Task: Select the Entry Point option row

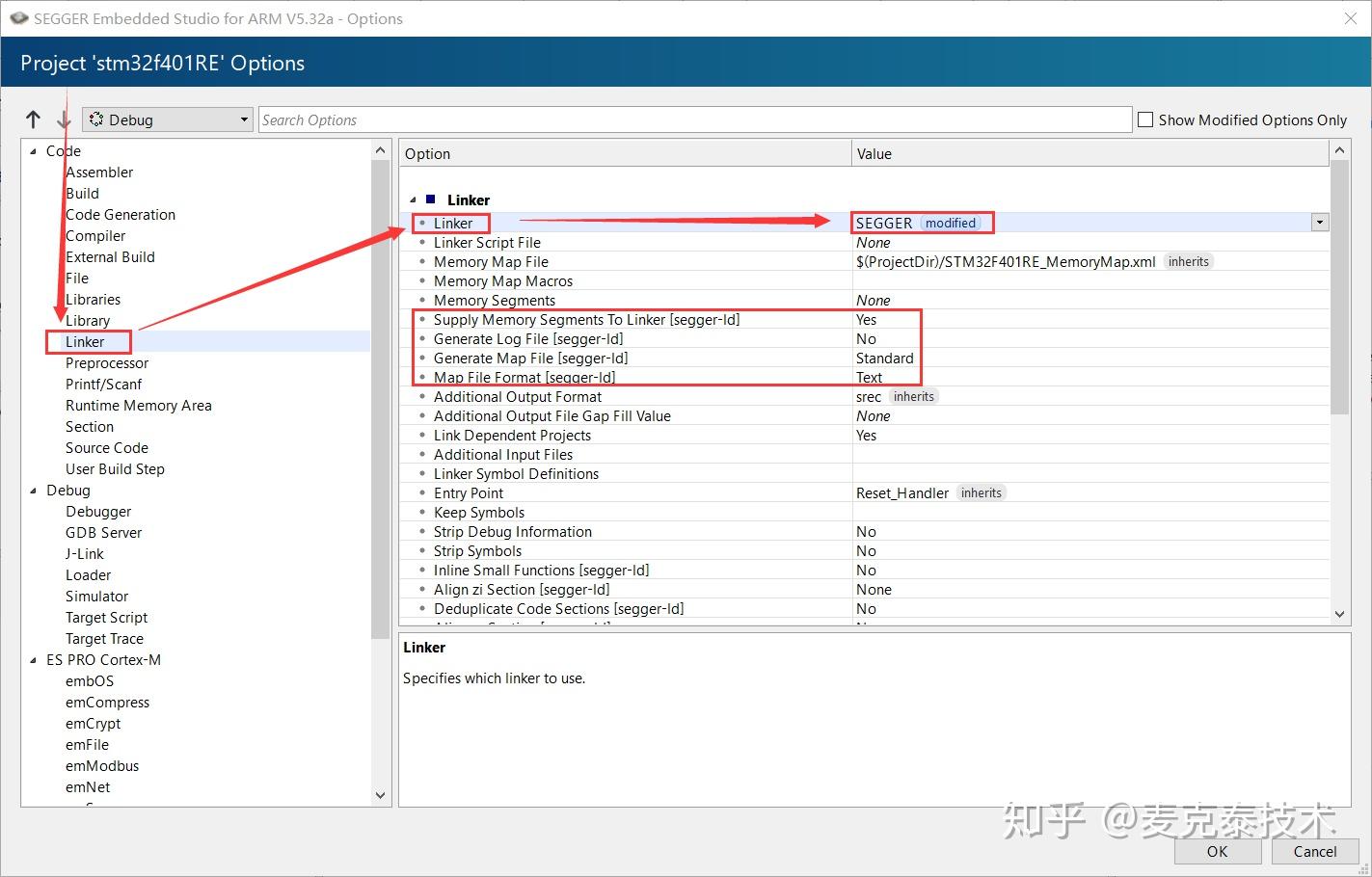Action: click(x=469, y=492)
